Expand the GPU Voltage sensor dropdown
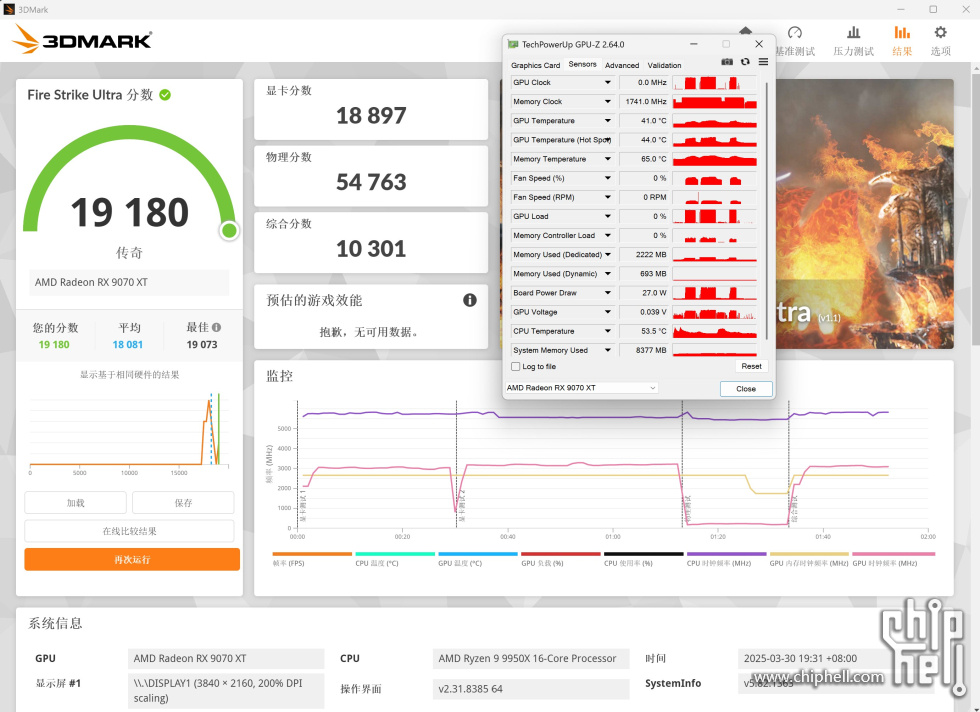The height and width of the screenshot is (712, 980). [608, 312]
